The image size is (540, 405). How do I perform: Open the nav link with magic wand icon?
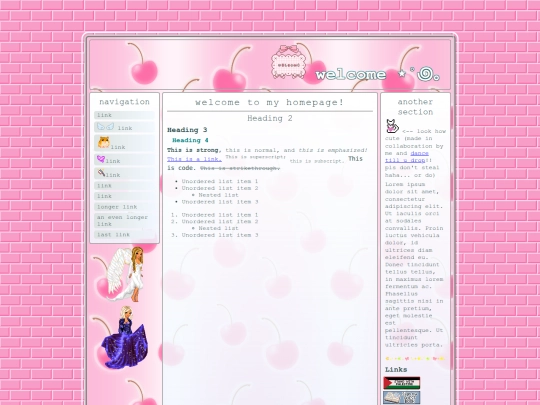(x=124, y=174)
